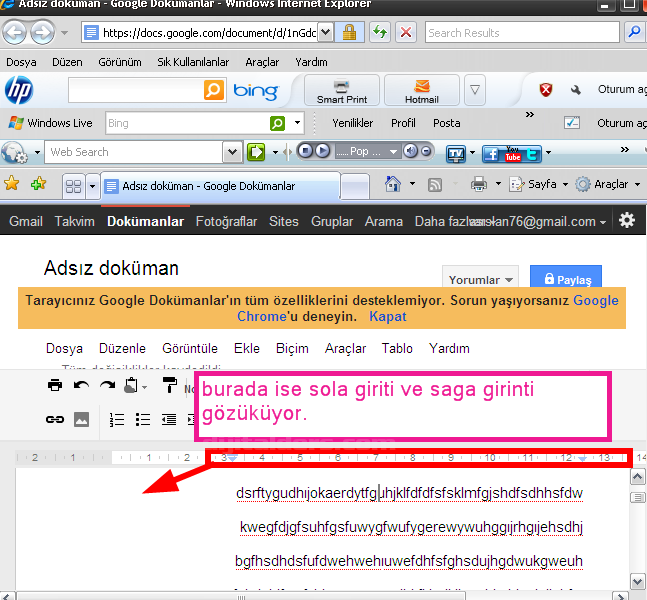The width and height of the screenshot is (647, 600).
Task: Apply bulleted list formatting
Action: pyautogui.click(x=143, y=420)
